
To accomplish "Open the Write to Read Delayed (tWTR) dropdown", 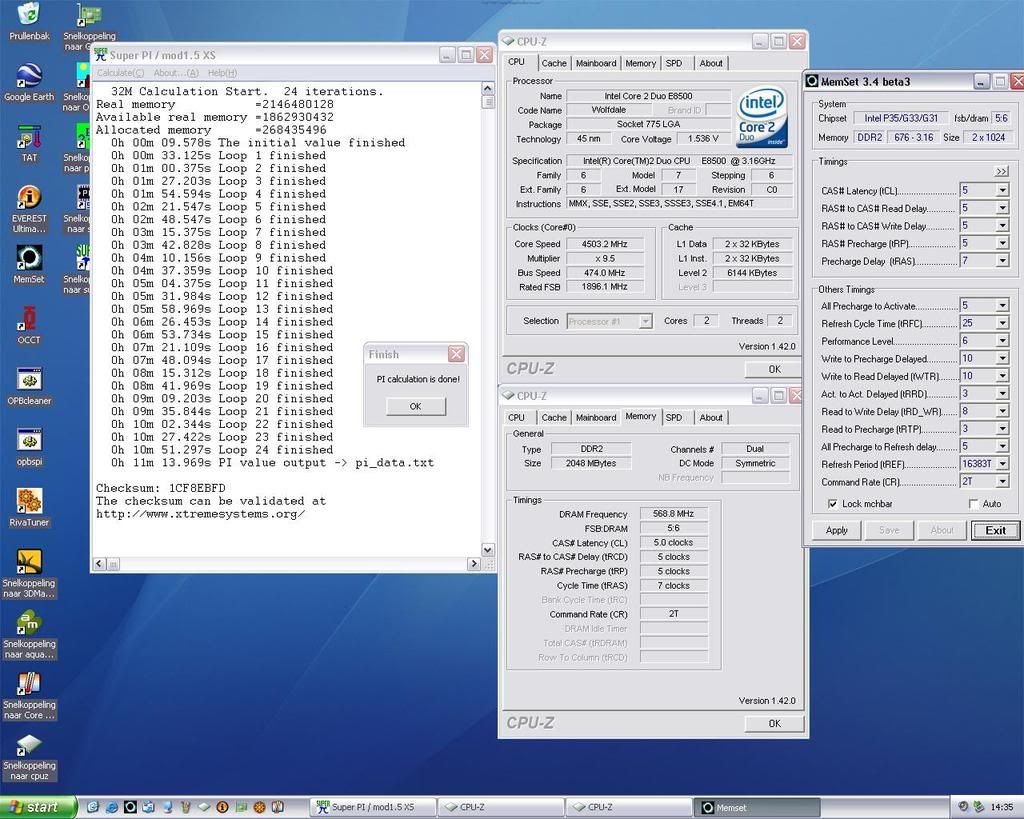I will pos(1002,376).
